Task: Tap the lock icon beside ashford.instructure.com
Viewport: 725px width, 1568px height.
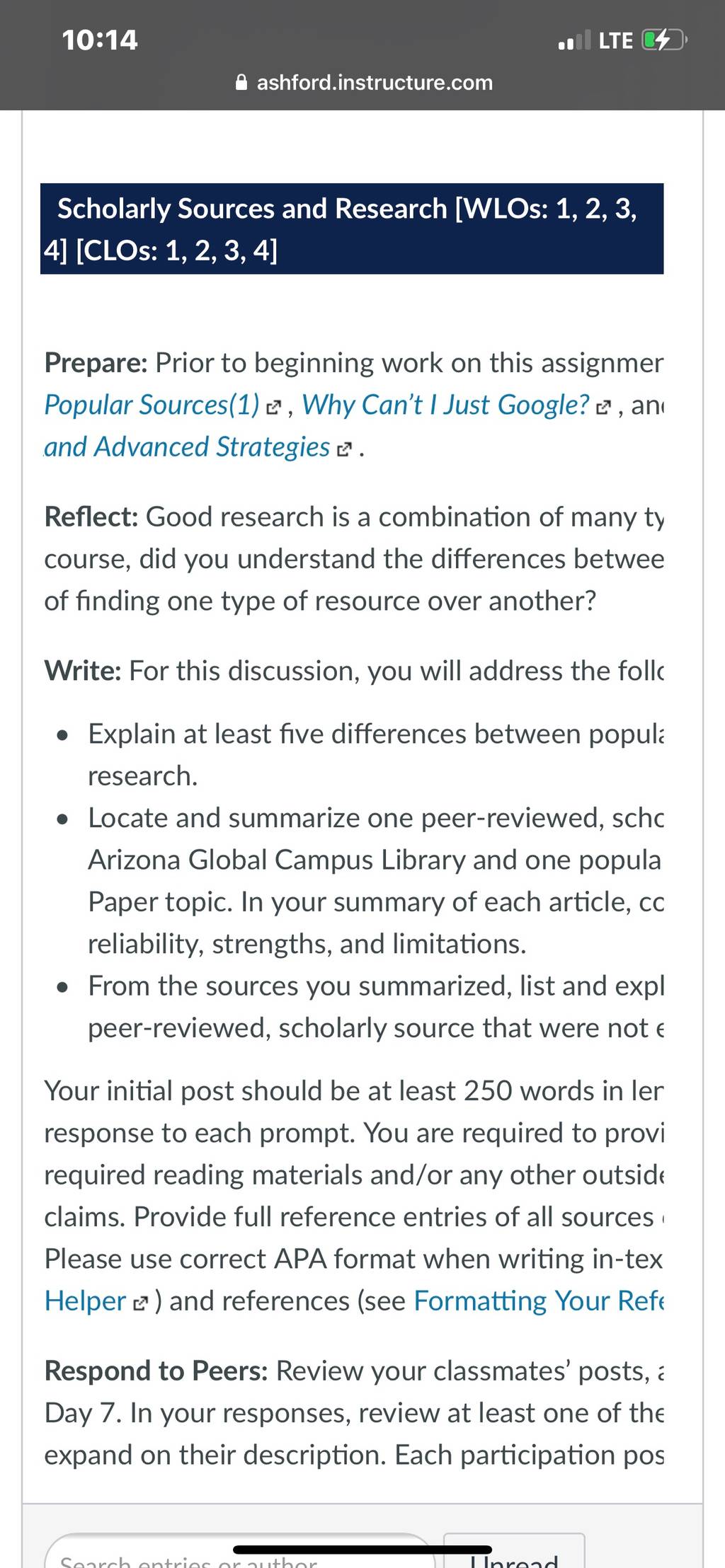Action: click(x=241, y=83)
